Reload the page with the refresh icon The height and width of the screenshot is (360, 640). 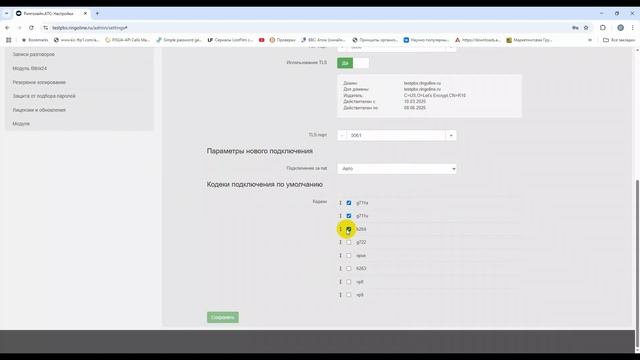click(31, 28)
